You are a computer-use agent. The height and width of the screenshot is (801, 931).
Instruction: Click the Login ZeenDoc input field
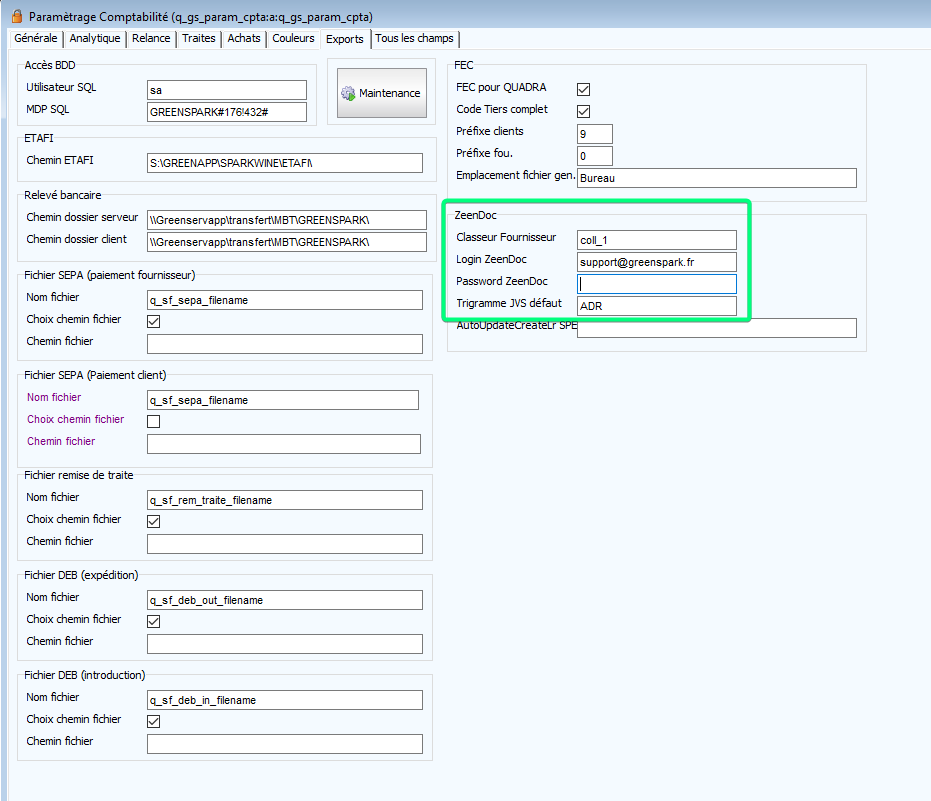[657, 262]
